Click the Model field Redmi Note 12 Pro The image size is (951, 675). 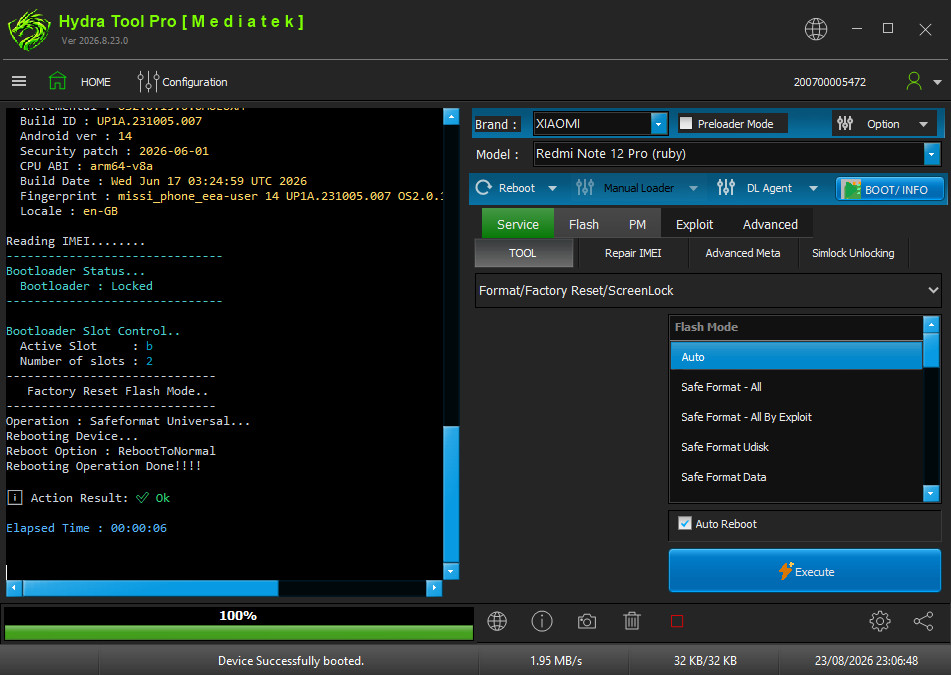point(728,154)
